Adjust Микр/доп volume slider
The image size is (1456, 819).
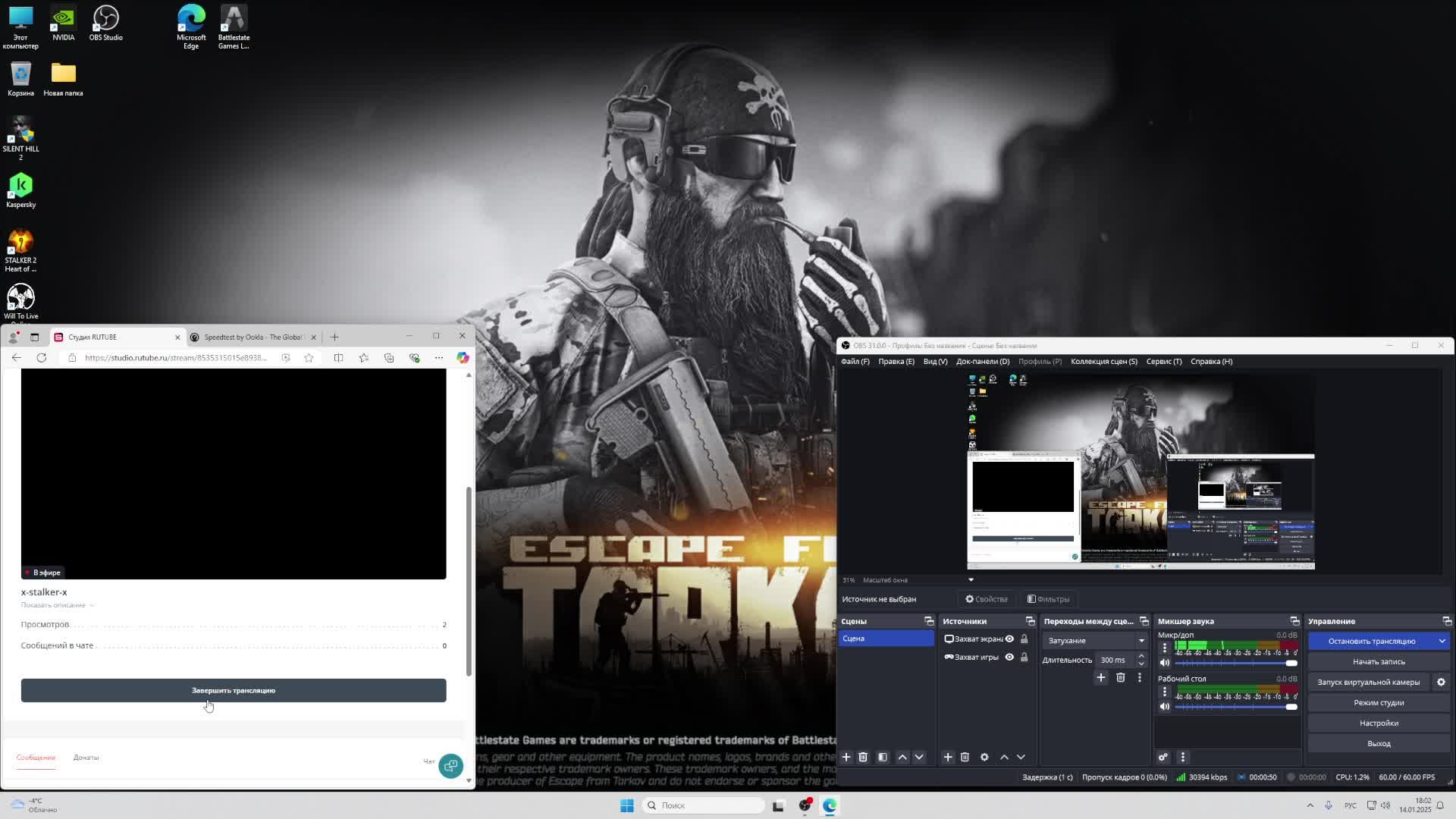coord(1236,663)
